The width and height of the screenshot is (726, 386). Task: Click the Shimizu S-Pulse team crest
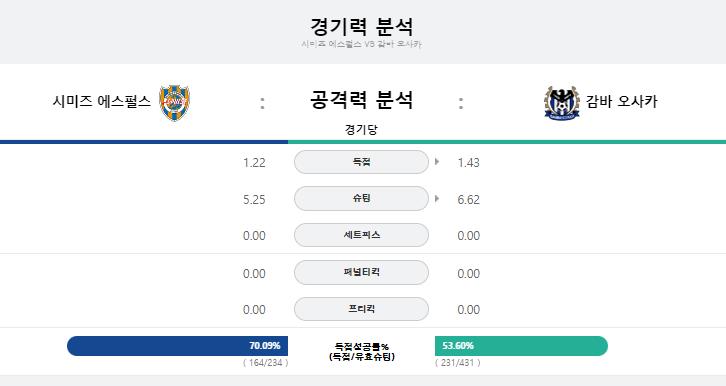(x=174, y=103)
